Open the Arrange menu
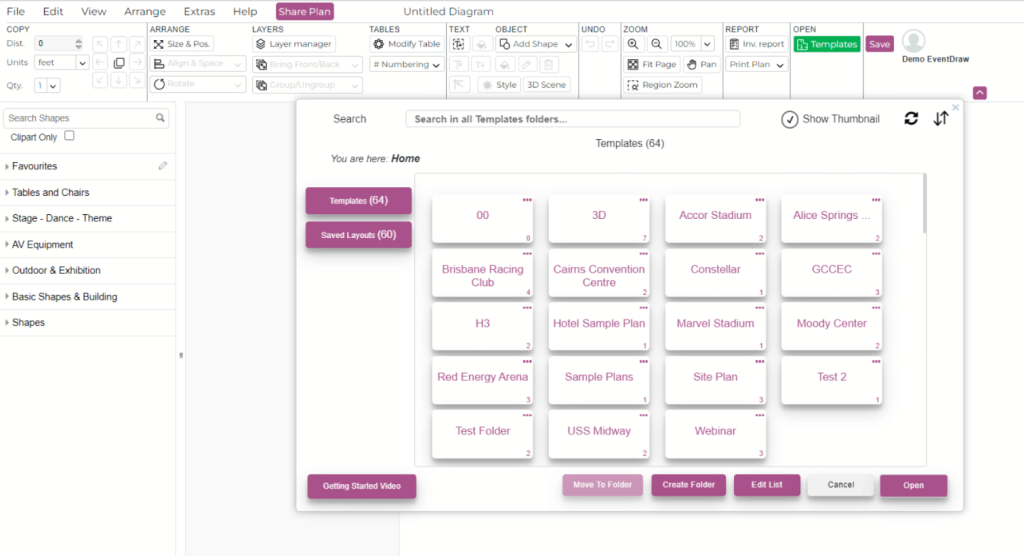 pos(144,11)
